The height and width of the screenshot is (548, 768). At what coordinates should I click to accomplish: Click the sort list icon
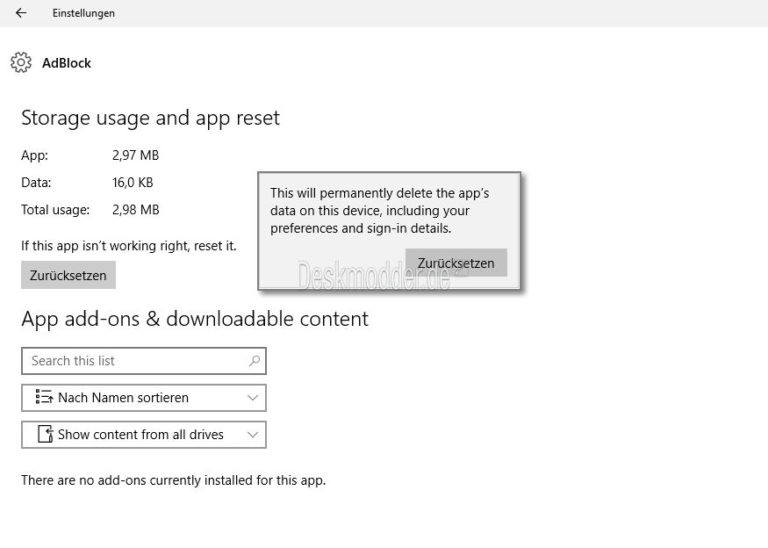[44, 397]
